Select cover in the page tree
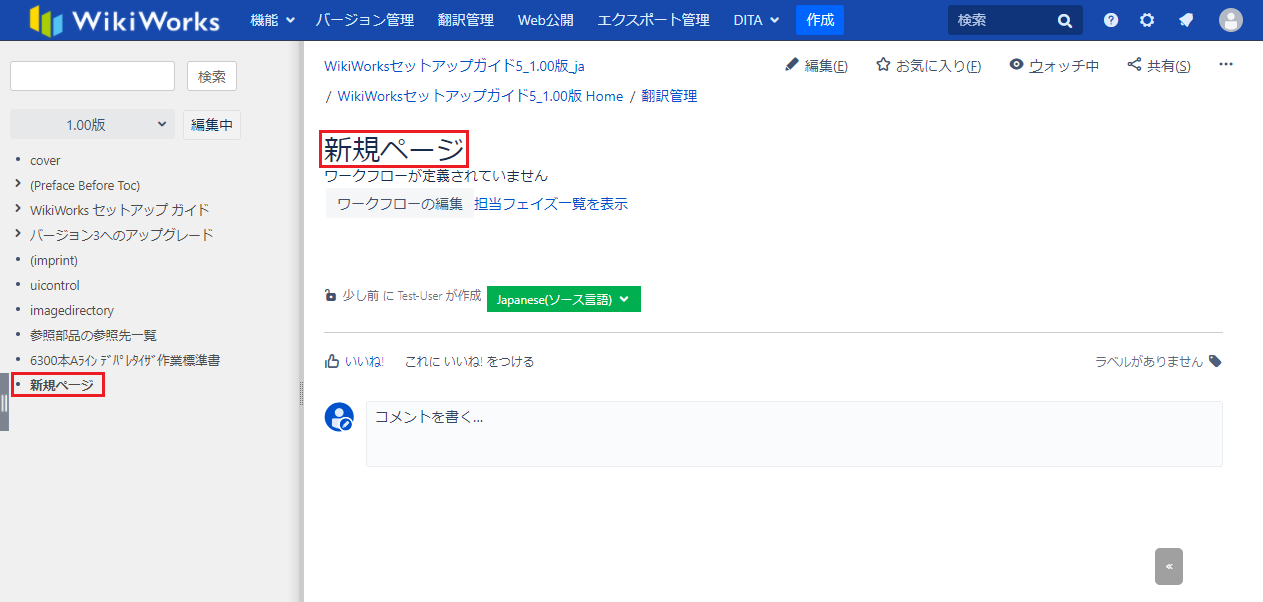Viewport: 1263px width, 602px height. point(45,160)
